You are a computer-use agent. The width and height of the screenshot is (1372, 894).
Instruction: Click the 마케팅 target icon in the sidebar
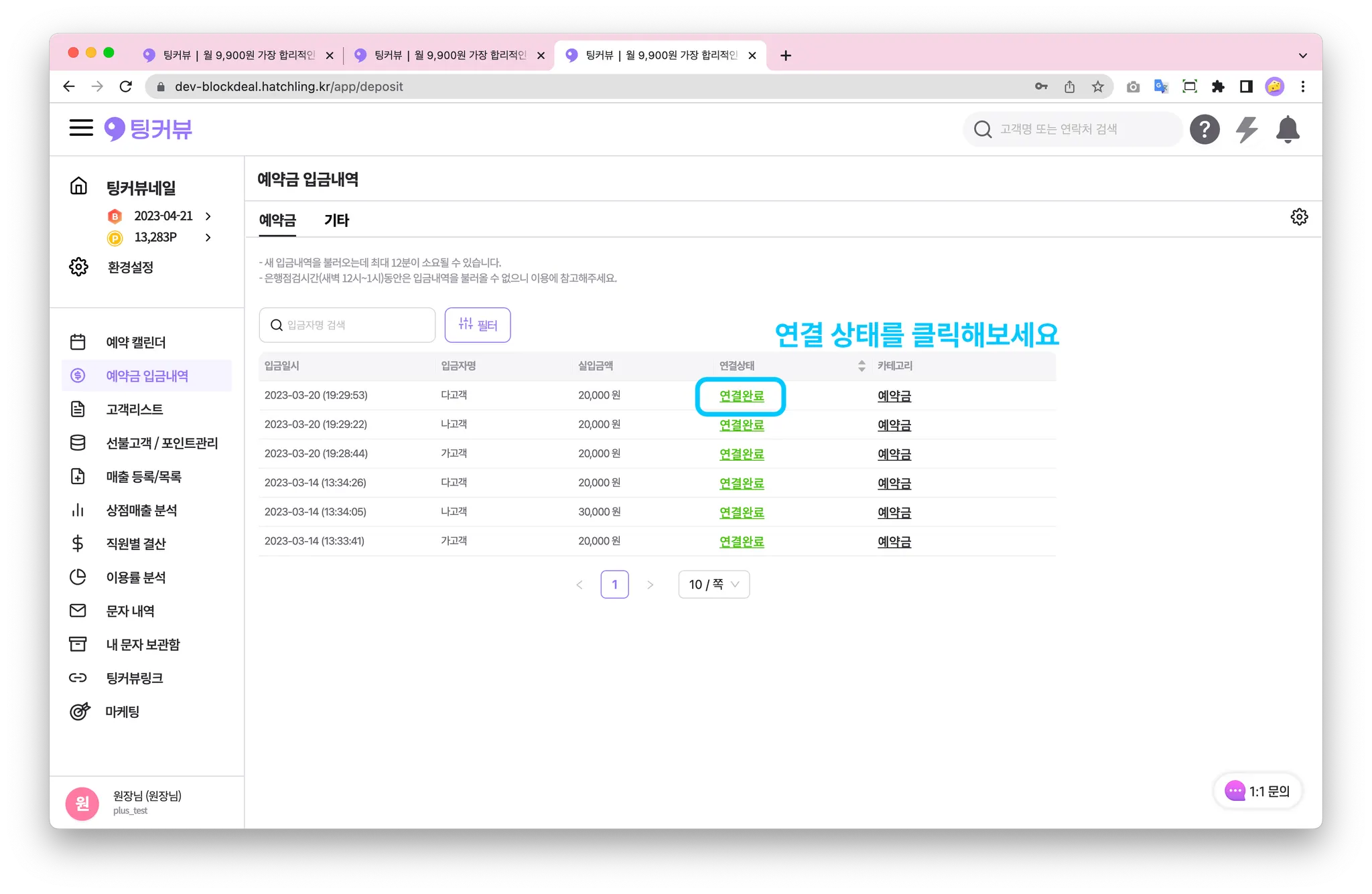click(x=79, y=711)
